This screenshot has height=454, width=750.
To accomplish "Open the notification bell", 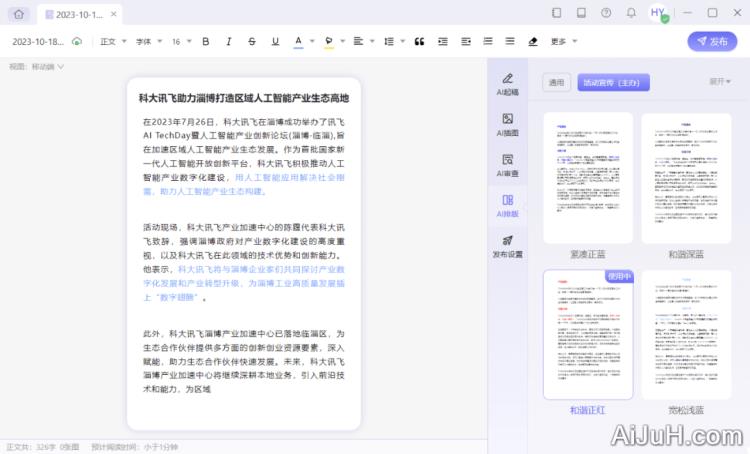I will pyautogui.click(x=631, y=13).
